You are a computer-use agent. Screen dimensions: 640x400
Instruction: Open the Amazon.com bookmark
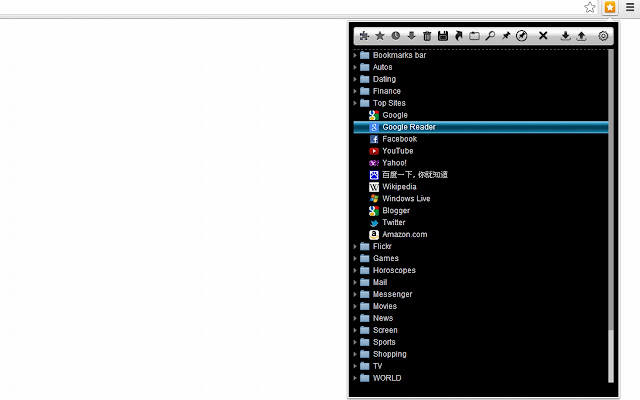(480, 234)
